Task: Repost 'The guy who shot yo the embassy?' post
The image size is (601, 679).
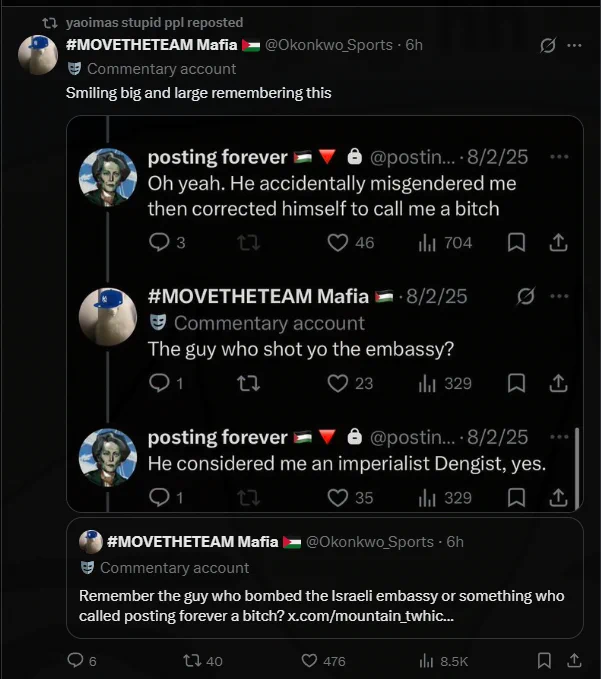Action: (x=249, y=383)
